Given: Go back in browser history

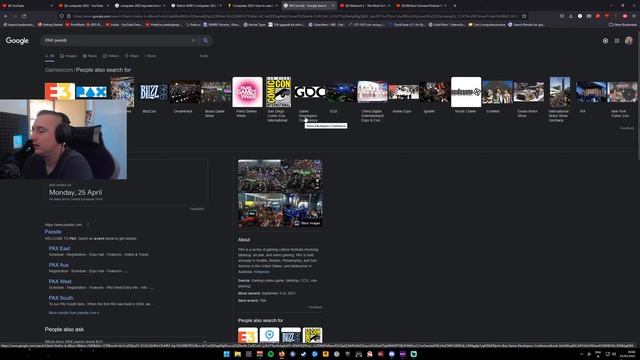Looking at the screenshot, I should click(6, 16).
